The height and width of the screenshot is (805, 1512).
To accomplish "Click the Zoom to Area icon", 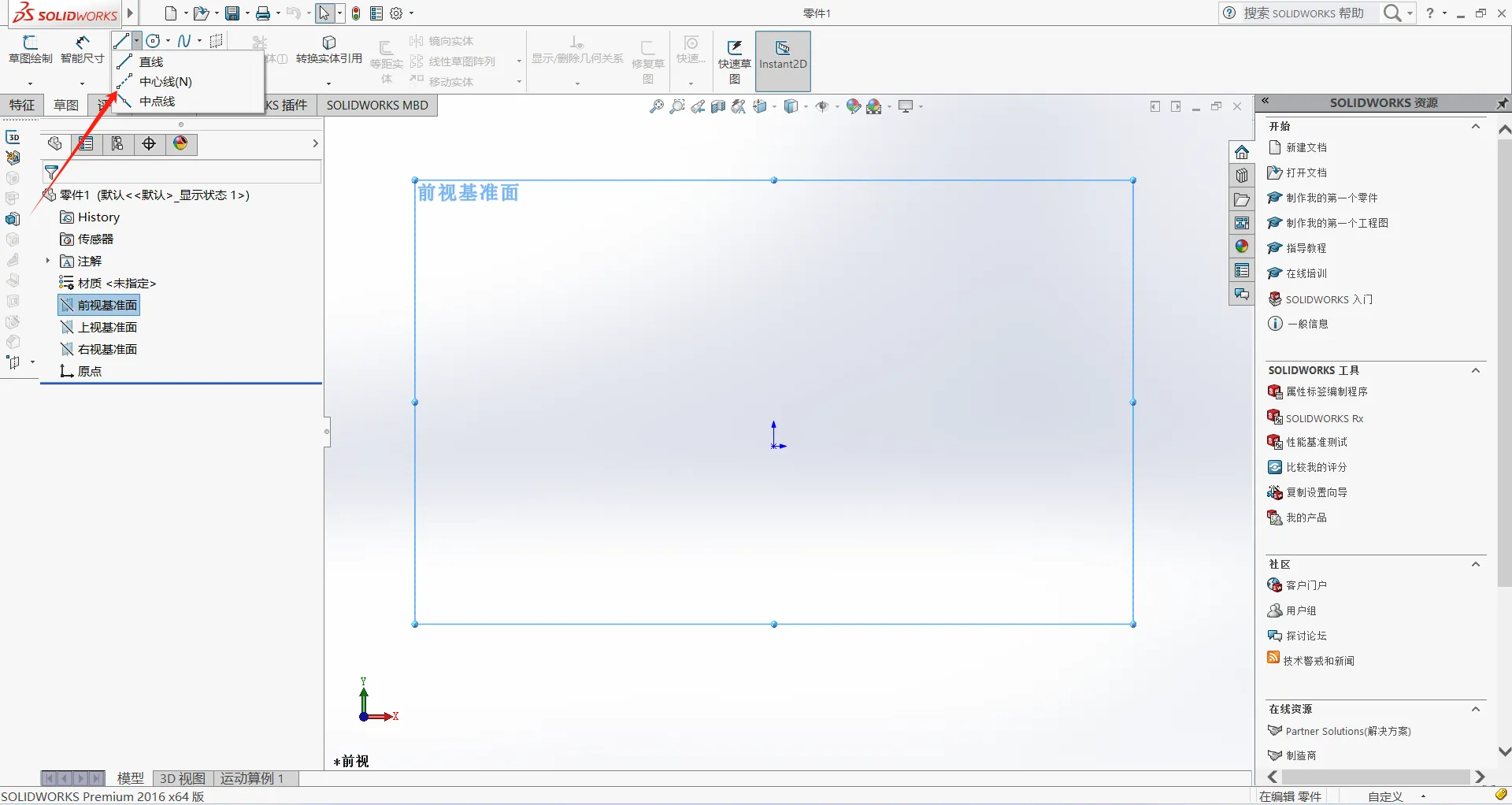I will [676, 106].
